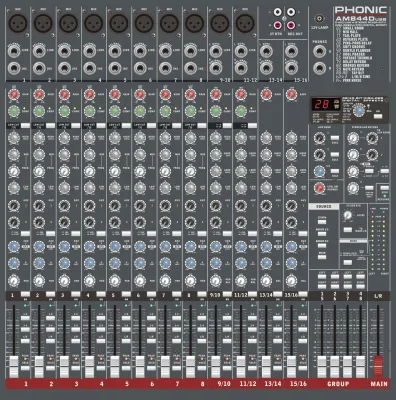This screenshot has width=396, height=400.
Task: Adjust channel 5's AUX 2 knob
Action: 115,222
